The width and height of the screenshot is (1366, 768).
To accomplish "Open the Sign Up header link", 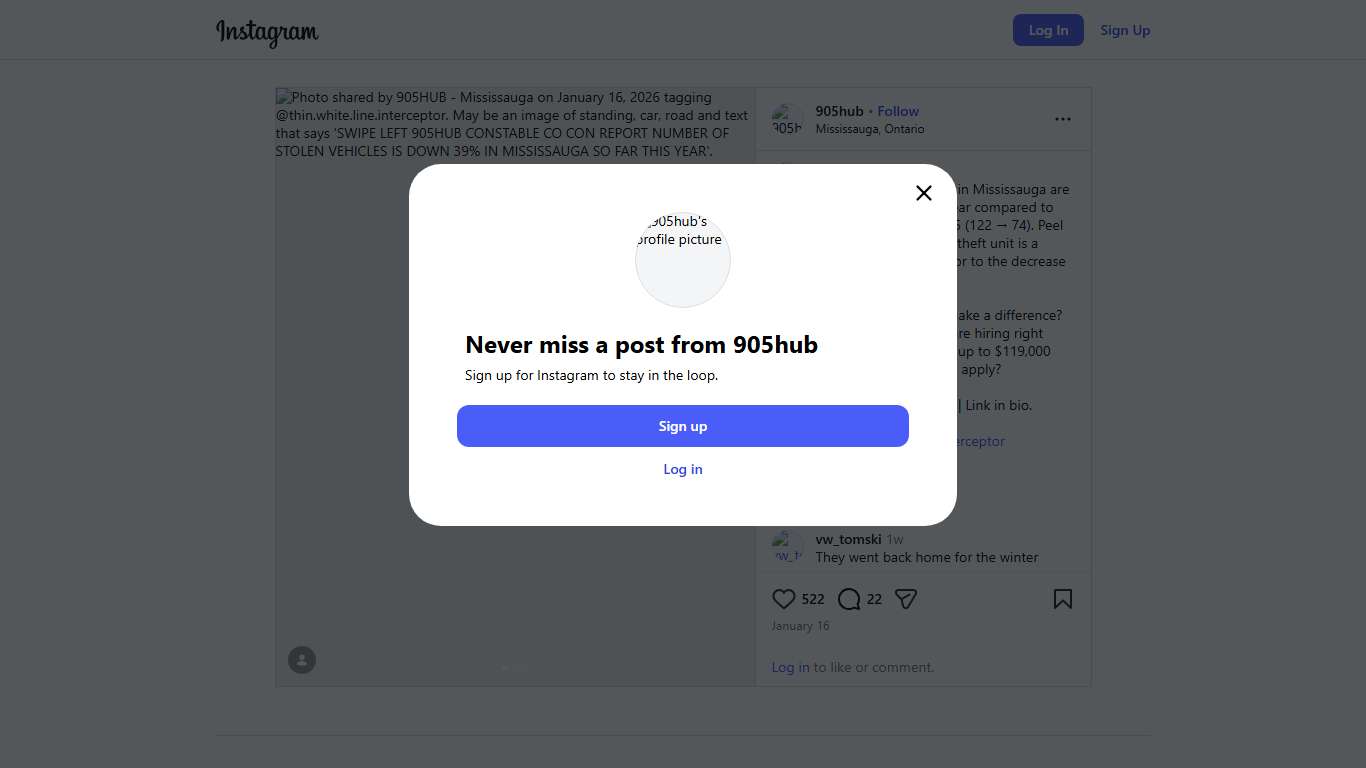I will tap(1125, 30).
